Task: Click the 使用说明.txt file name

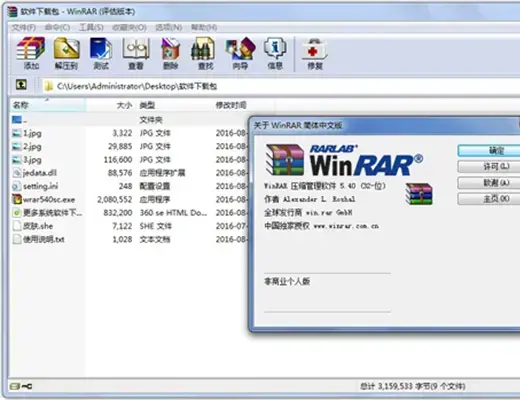Action: [x=44, y=239]
